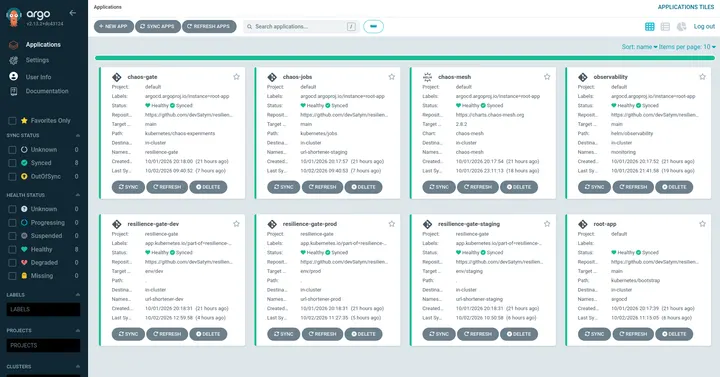
Task: Check the Unknown sync status filter
Action: [12, 150]
